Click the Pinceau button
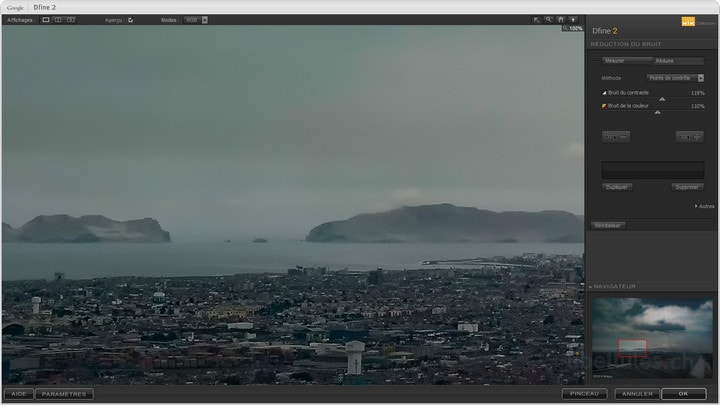The height and width of the screenshot is (405, 720). [585, 394]
